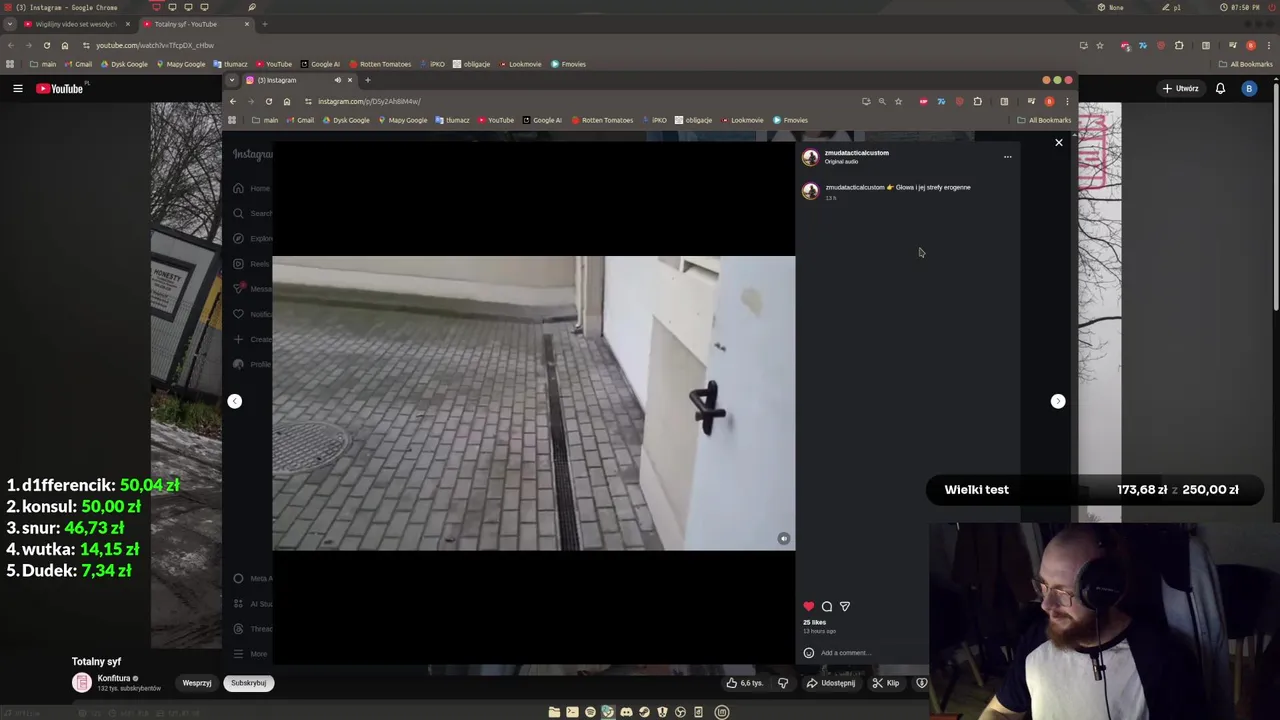Open Google AI bookmark in Instagram window
This screenshot has width=1280, height=720.
pos(541,120)
